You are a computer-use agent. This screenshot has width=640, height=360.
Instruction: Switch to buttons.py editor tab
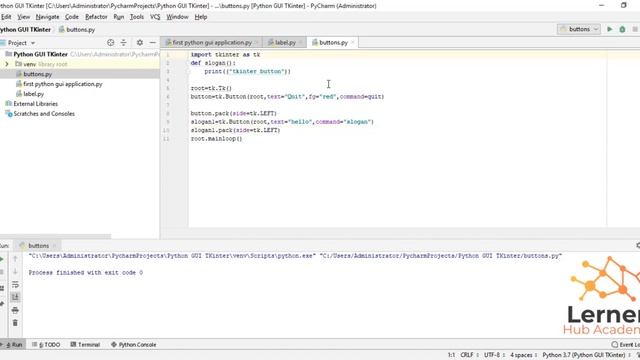333,42
